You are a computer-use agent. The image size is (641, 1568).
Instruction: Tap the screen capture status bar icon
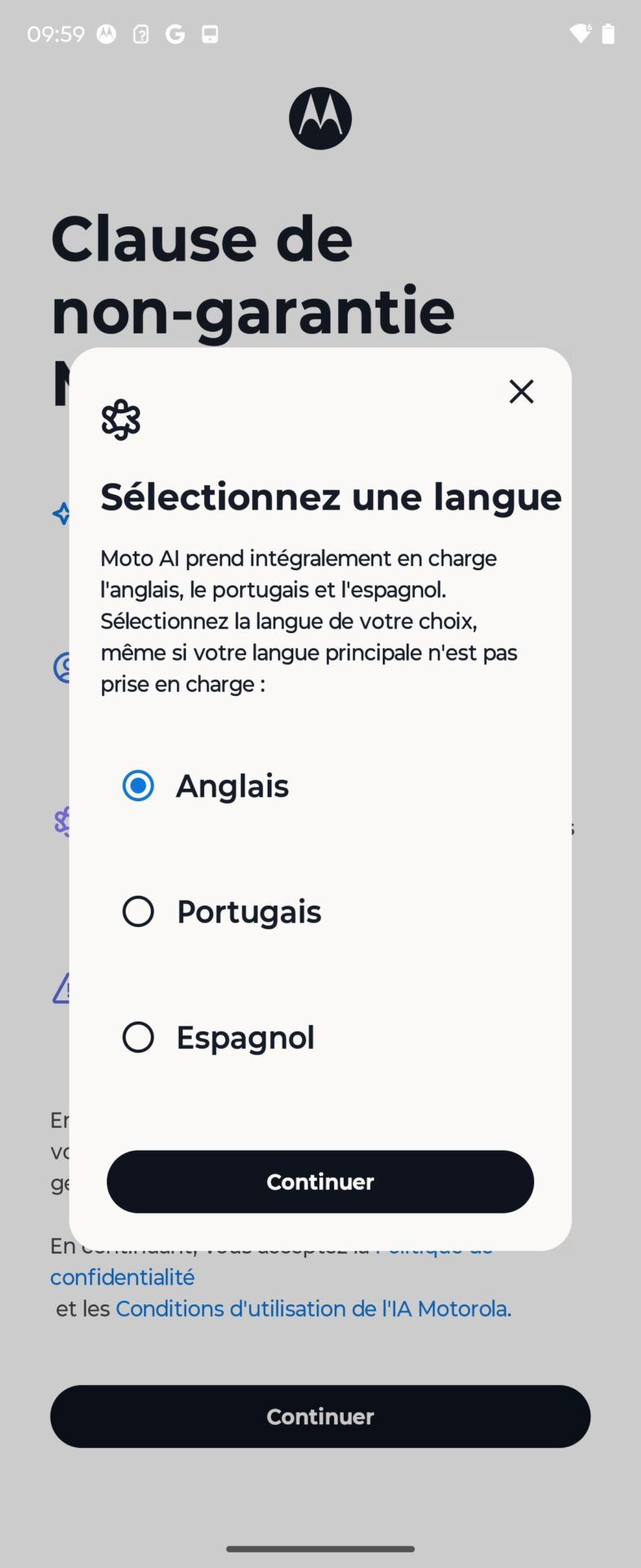click(x=210, y=34)
